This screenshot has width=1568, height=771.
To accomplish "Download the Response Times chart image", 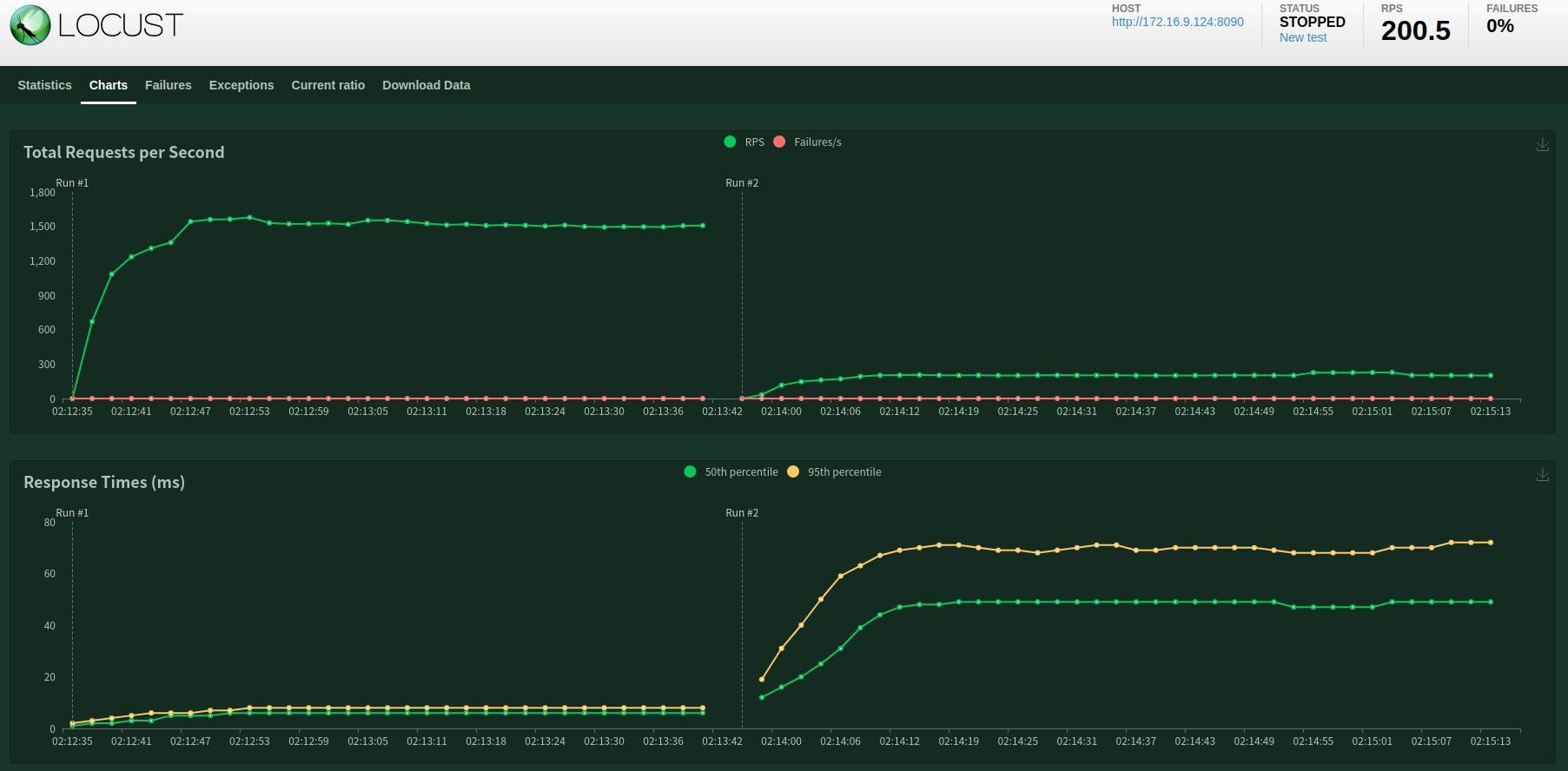I will (1543, 474).
